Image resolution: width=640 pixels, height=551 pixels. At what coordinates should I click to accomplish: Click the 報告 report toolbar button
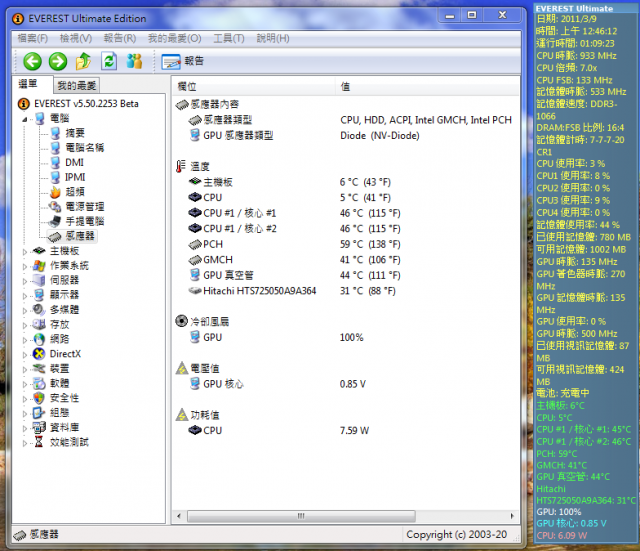(x=183, y=61)
